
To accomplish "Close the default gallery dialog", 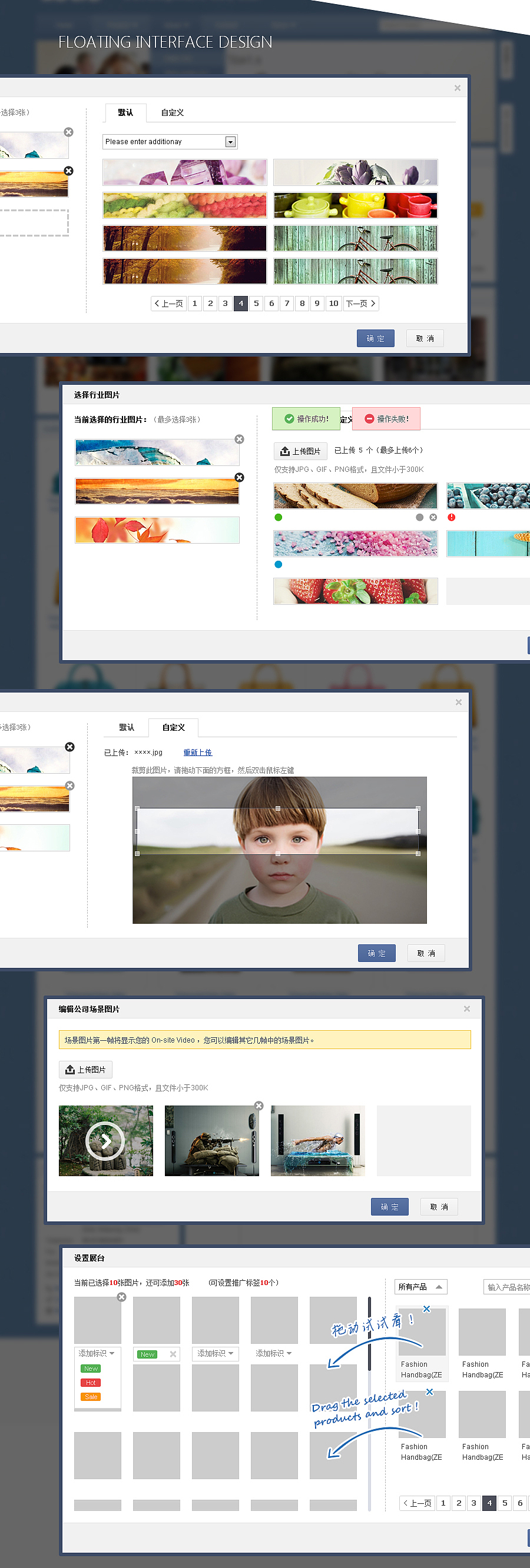I will point(458,88).
